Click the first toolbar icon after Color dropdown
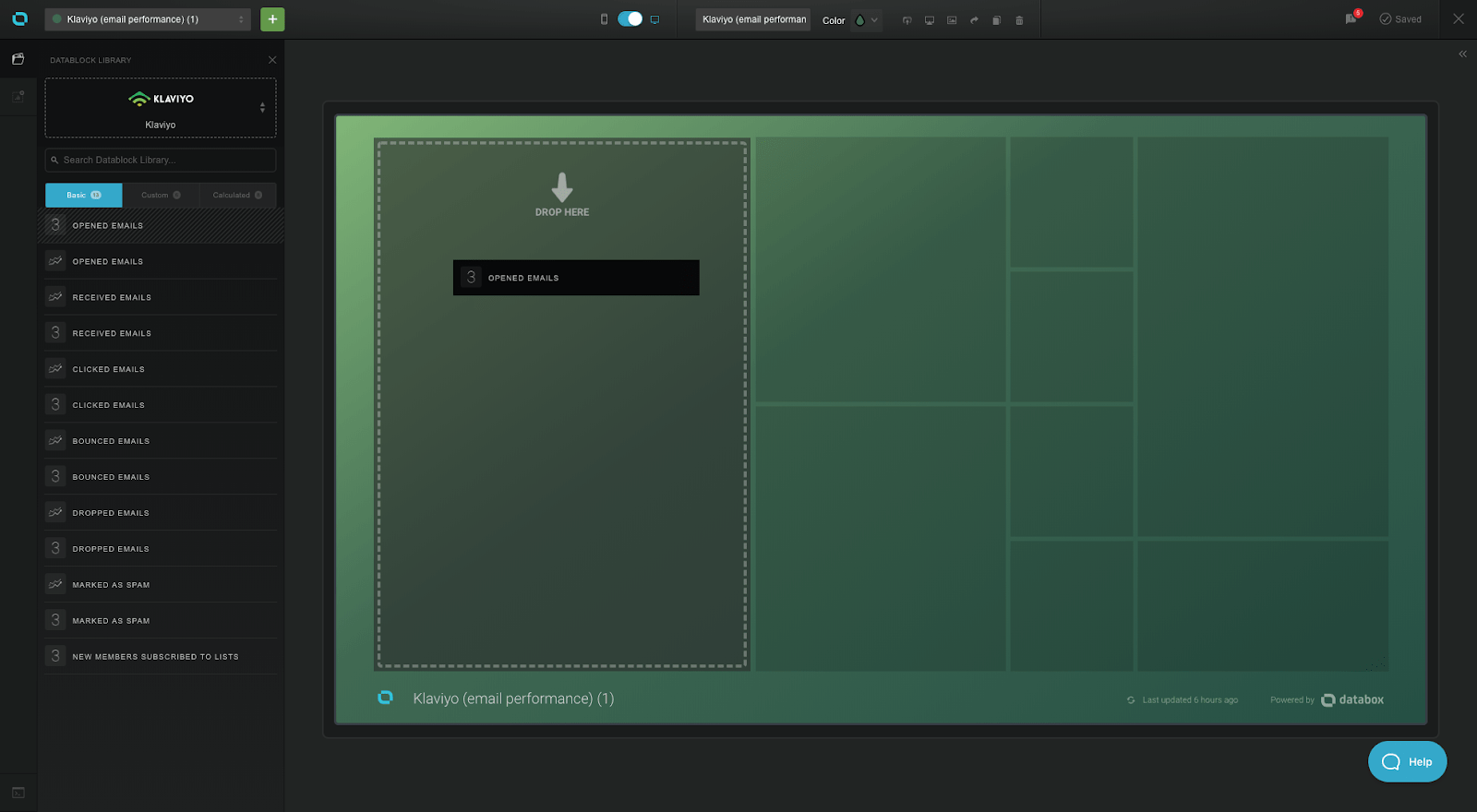Image resolution: width=1477 pixels, height=812 pixels. pos(907,20)
